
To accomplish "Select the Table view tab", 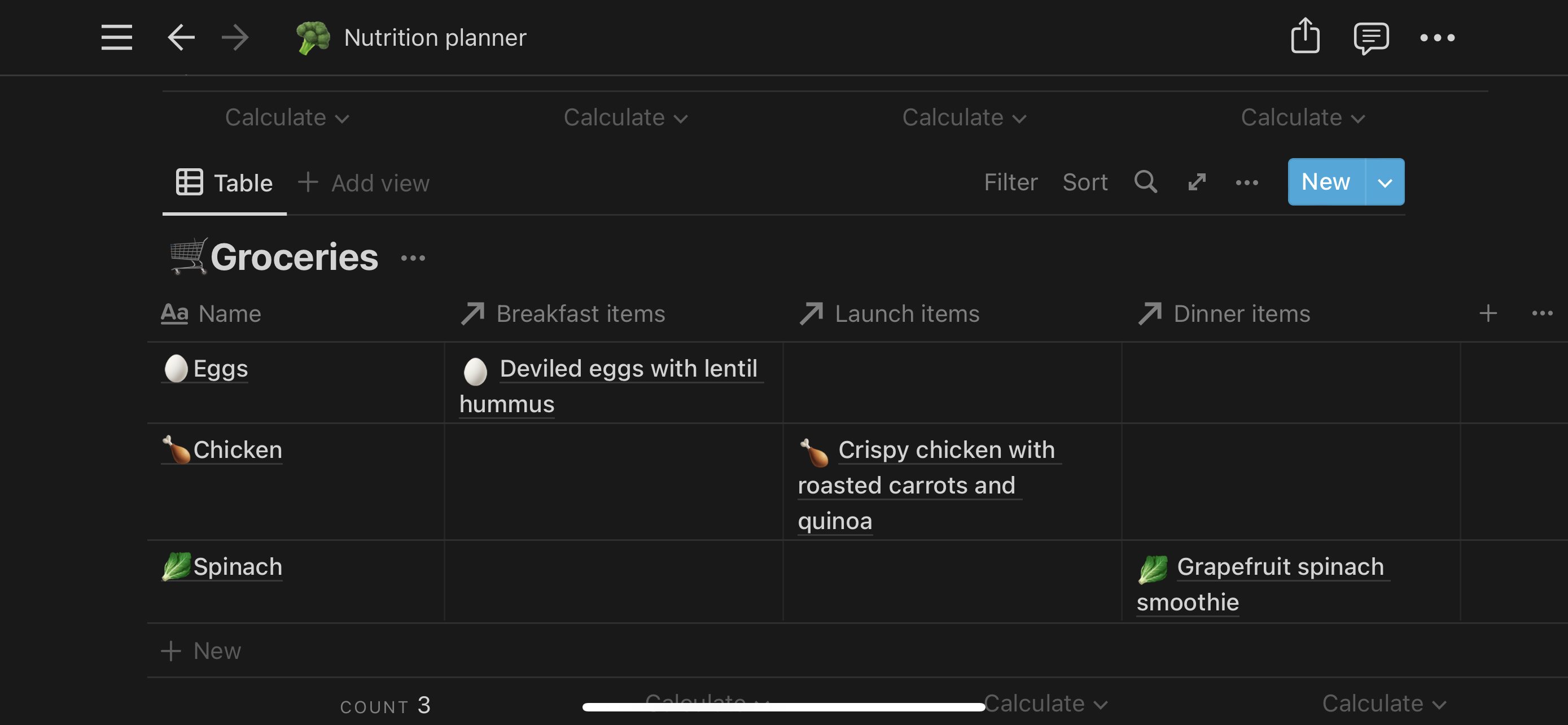I will (x=224, y=184).
